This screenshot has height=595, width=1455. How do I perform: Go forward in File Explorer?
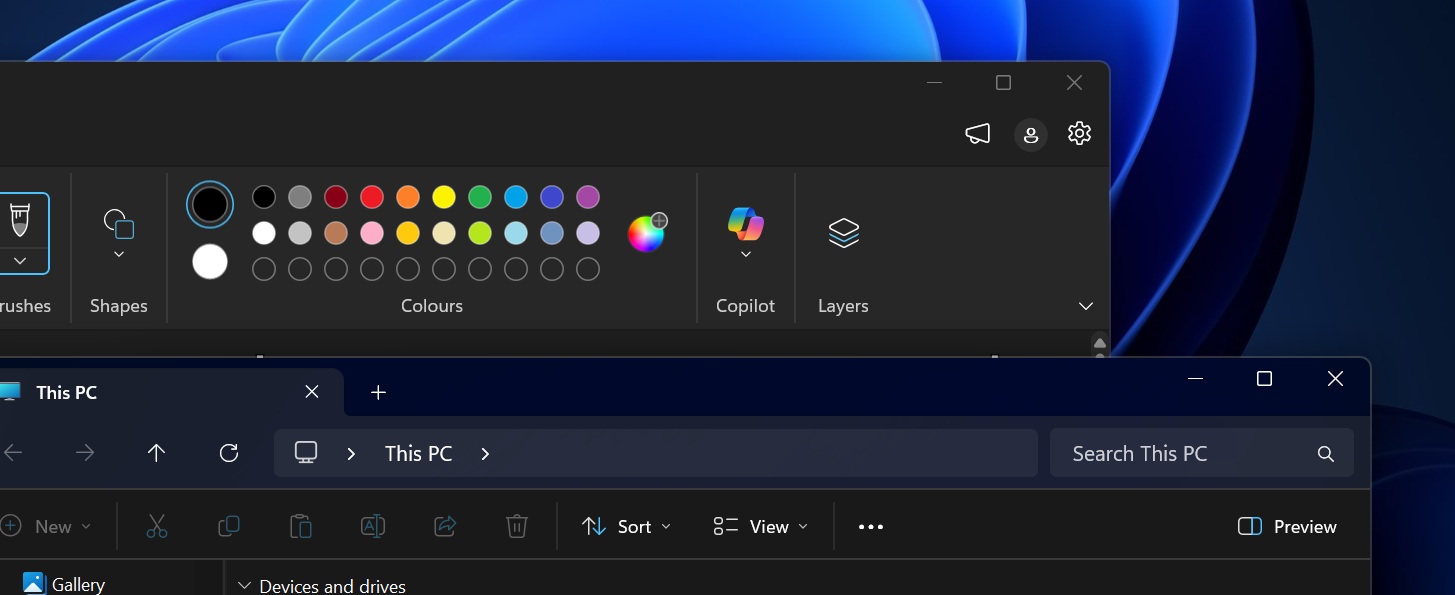(85, 453)
